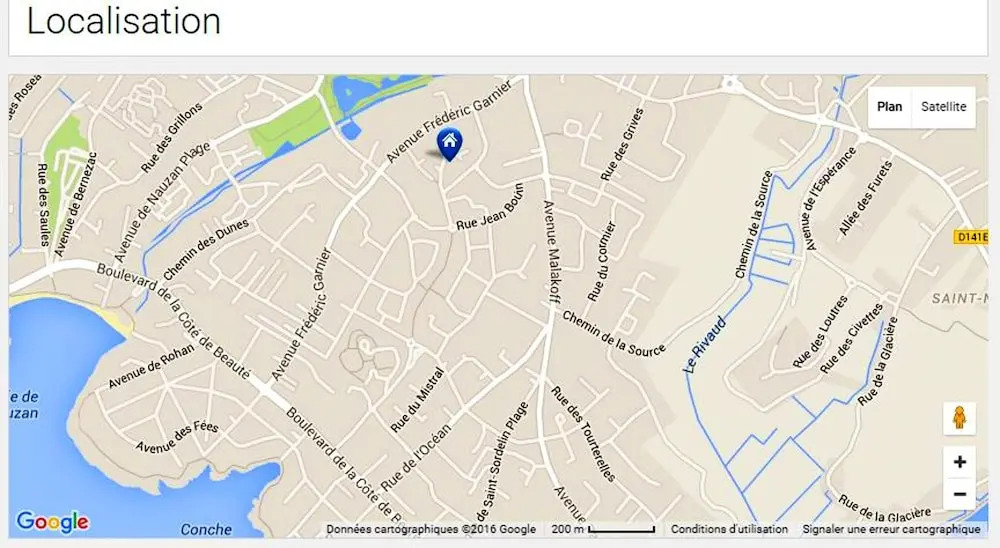
Task: Zoom out with the minus button
Action: pyautogui.click(x=959, y=494)
